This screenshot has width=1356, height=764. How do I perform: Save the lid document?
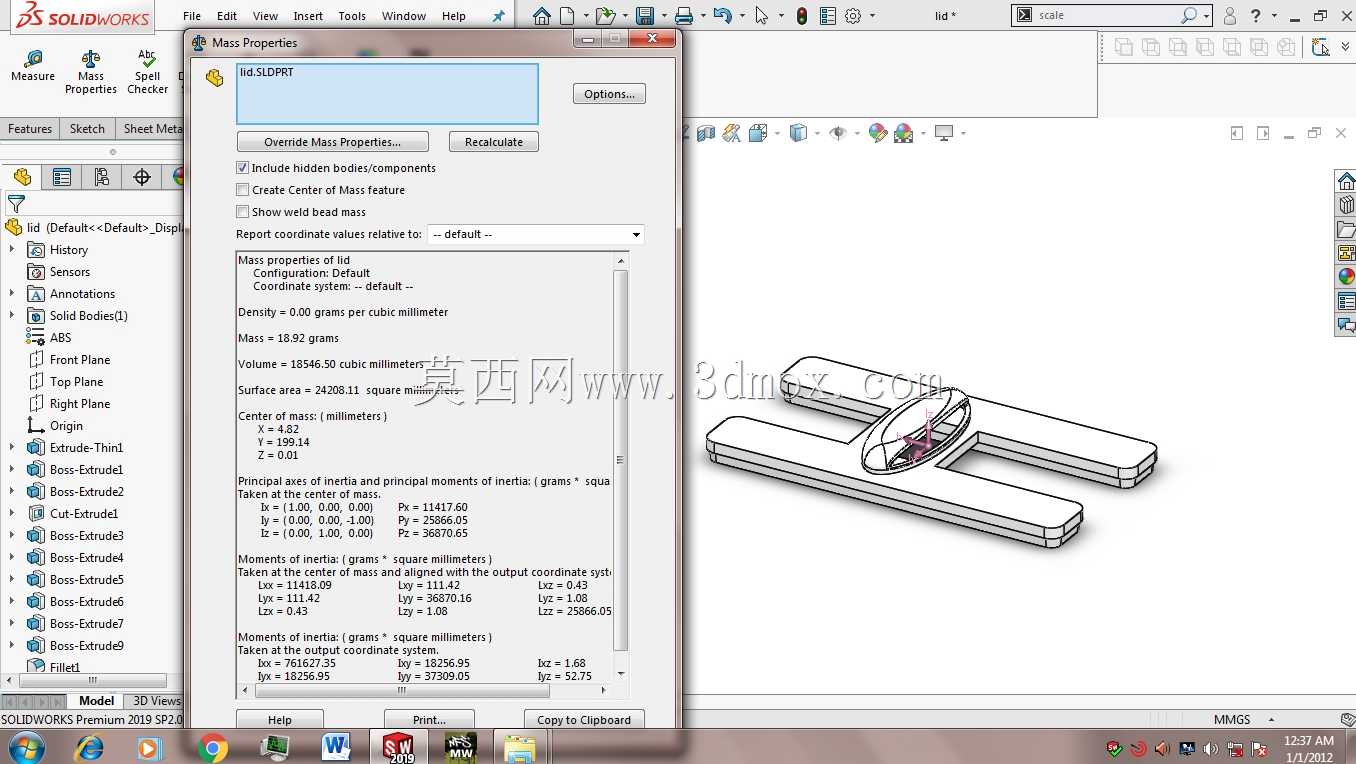(x=645, y=16)
